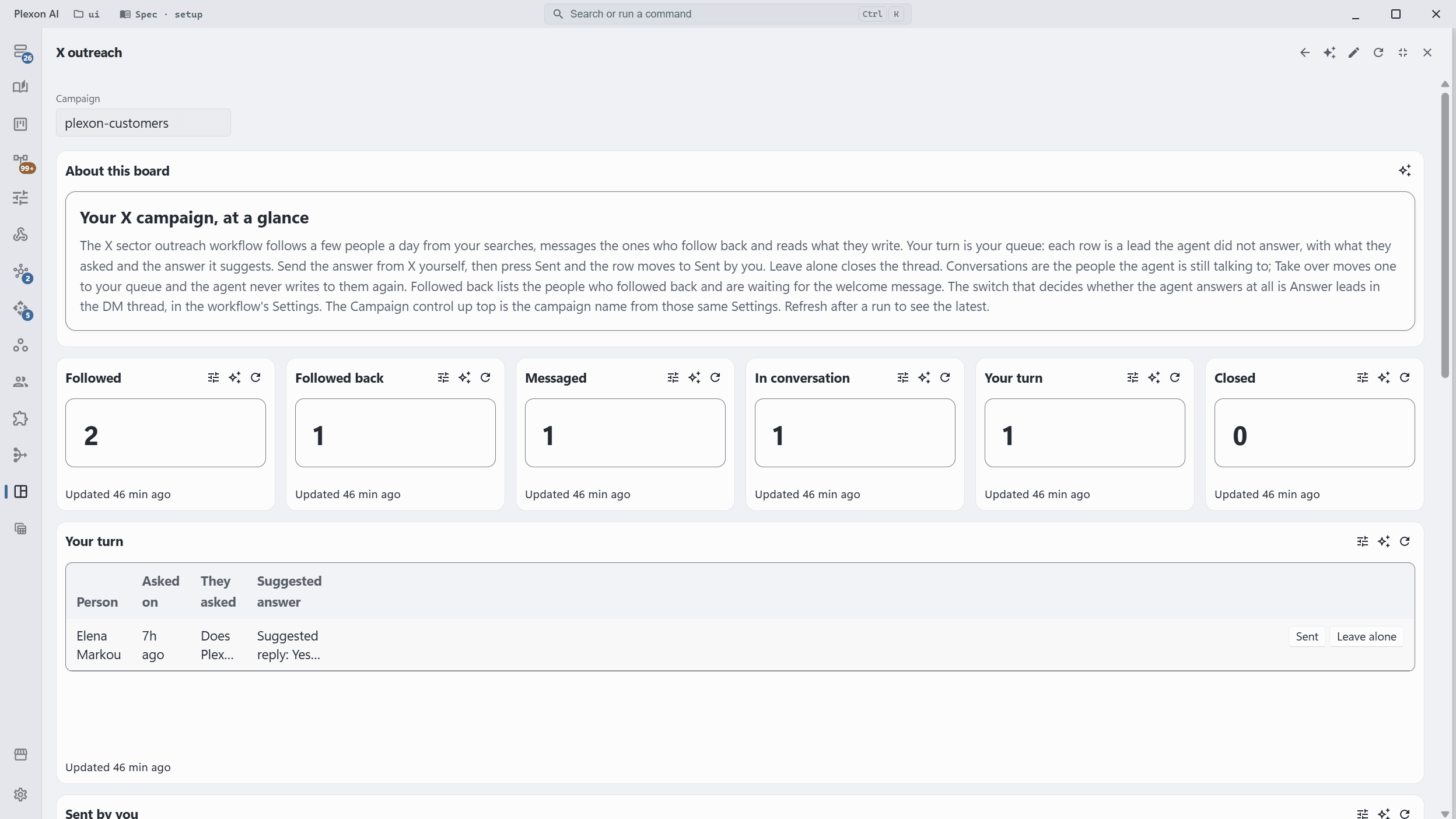Image resolution: width=1456 pixels, height=819 pixels.
Task: Click the Suggested answer column header
Action: point(289,591)
